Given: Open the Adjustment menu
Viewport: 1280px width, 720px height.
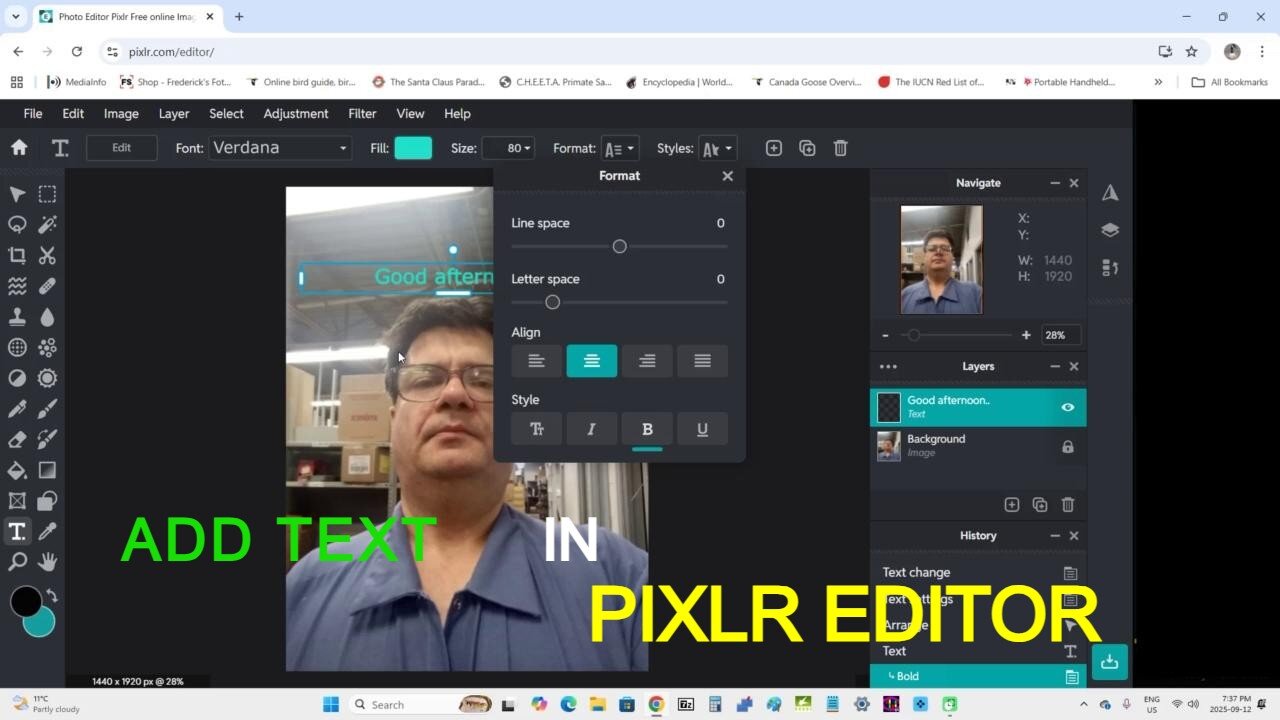Looking at the screenshot, I should point(296,114).
